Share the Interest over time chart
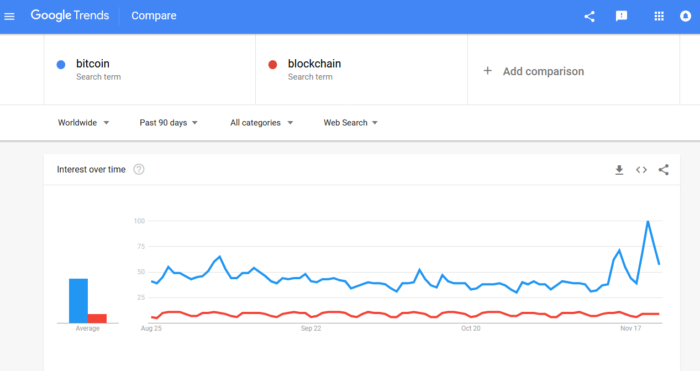 click(x=663, y=170)
